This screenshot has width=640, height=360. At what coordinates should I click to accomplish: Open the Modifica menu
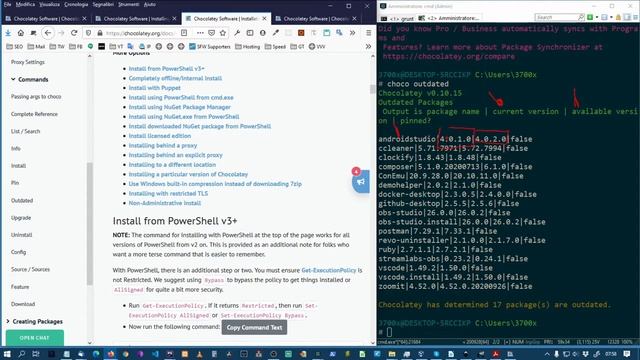pyautogui.click(x=25, y=4)
